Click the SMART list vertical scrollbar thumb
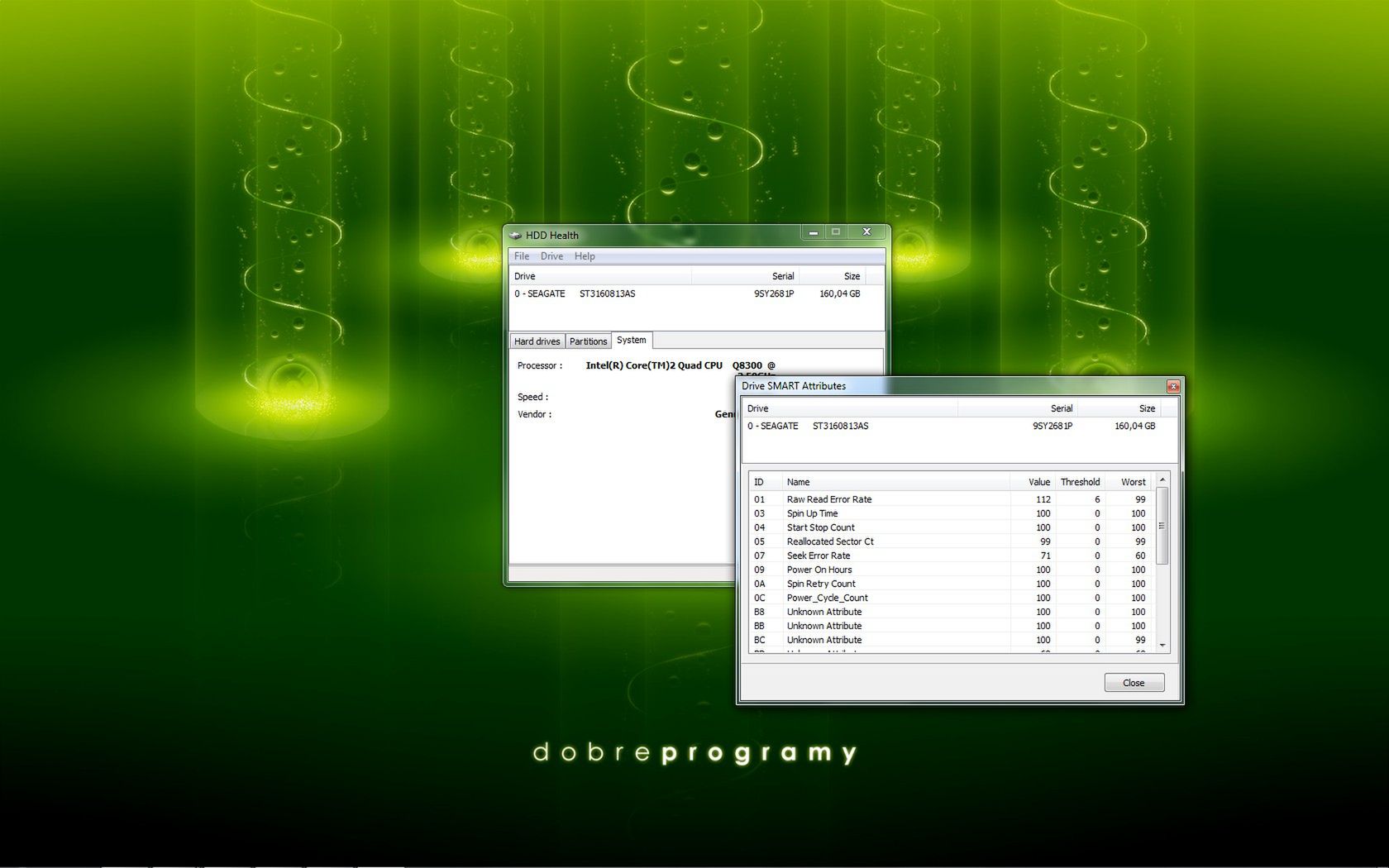 [1162, 526]
